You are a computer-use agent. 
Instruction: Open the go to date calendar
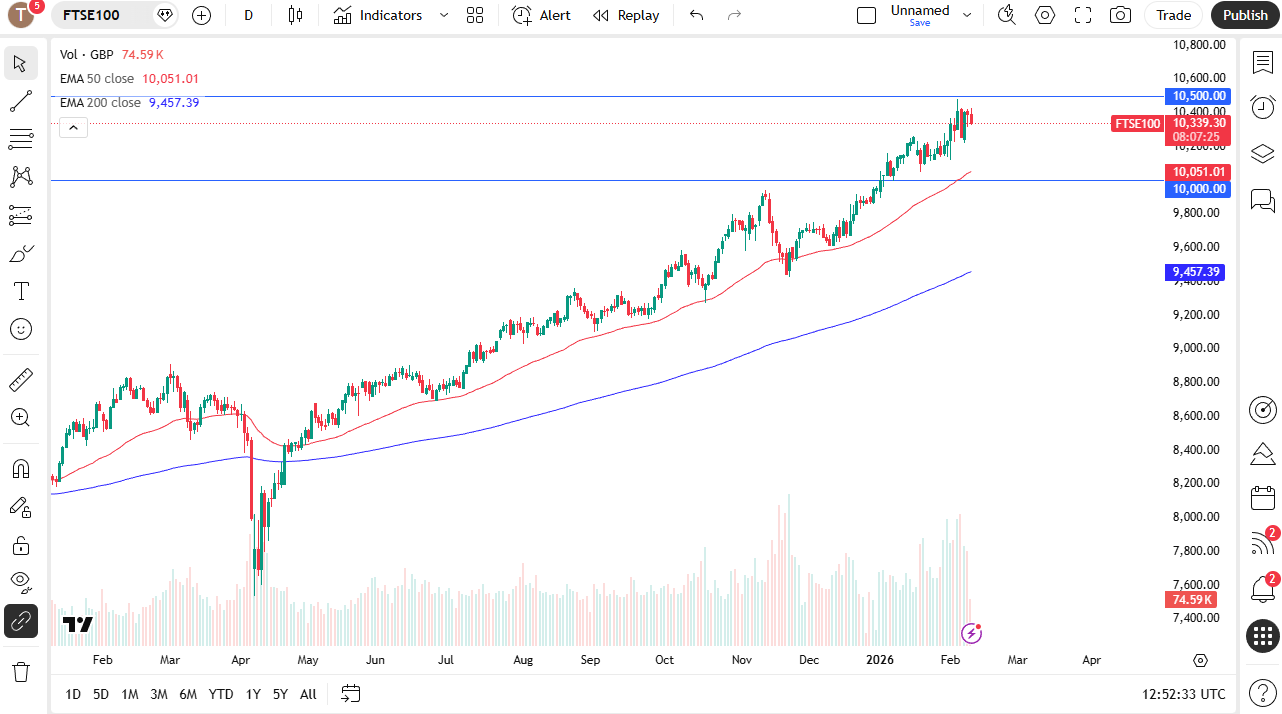click(350, 693)
